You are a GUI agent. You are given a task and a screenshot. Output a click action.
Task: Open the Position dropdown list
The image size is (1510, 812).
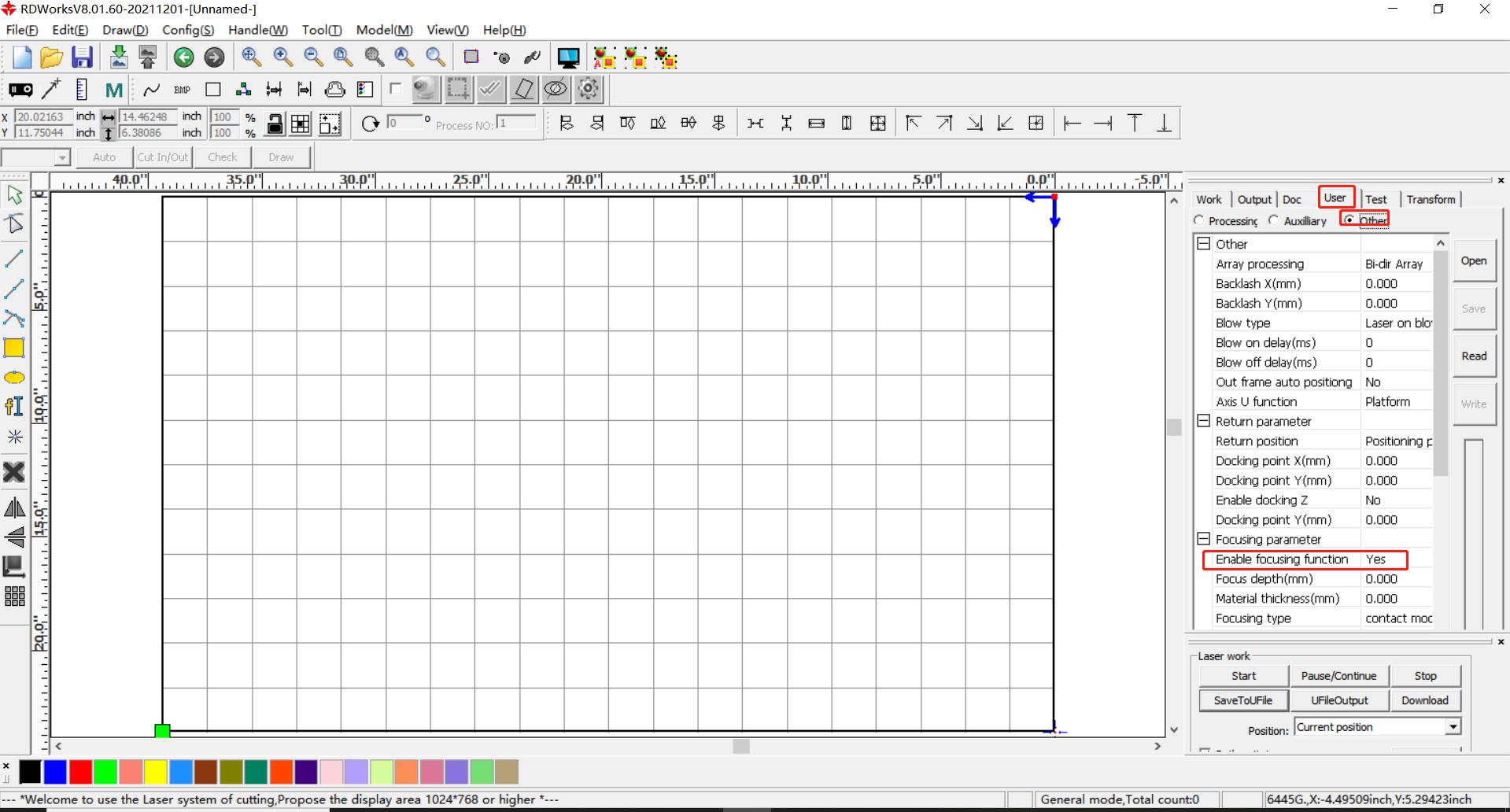tap(1453, 727)
